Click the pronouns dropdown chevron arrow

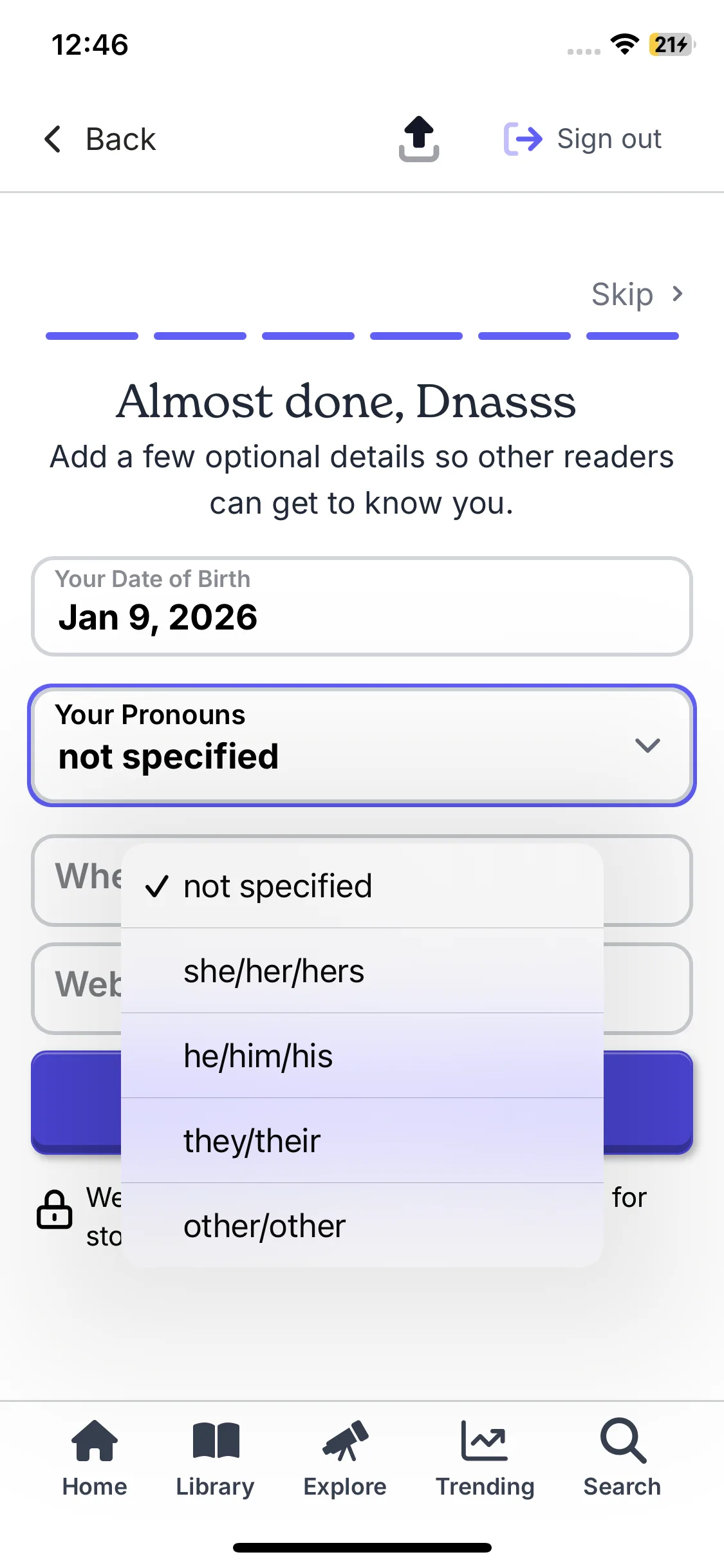[647, 745]
